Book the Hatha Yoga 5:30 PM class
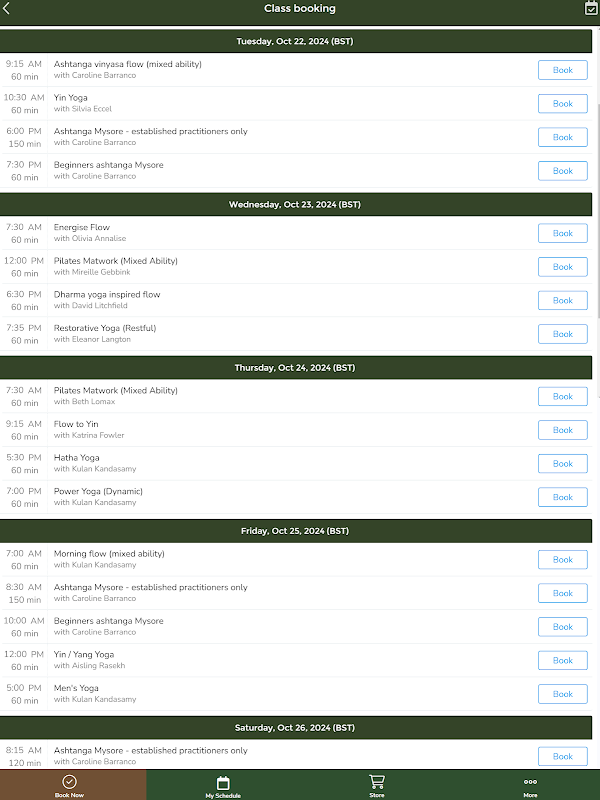The width and height of the screenshot is (600, 800). click(x=562, y=464)
